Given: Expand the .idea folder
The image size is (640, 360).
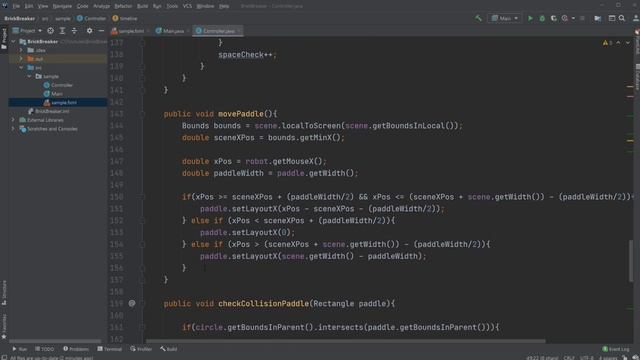Looking at the screenshot, I should click(x=21, y=50).
